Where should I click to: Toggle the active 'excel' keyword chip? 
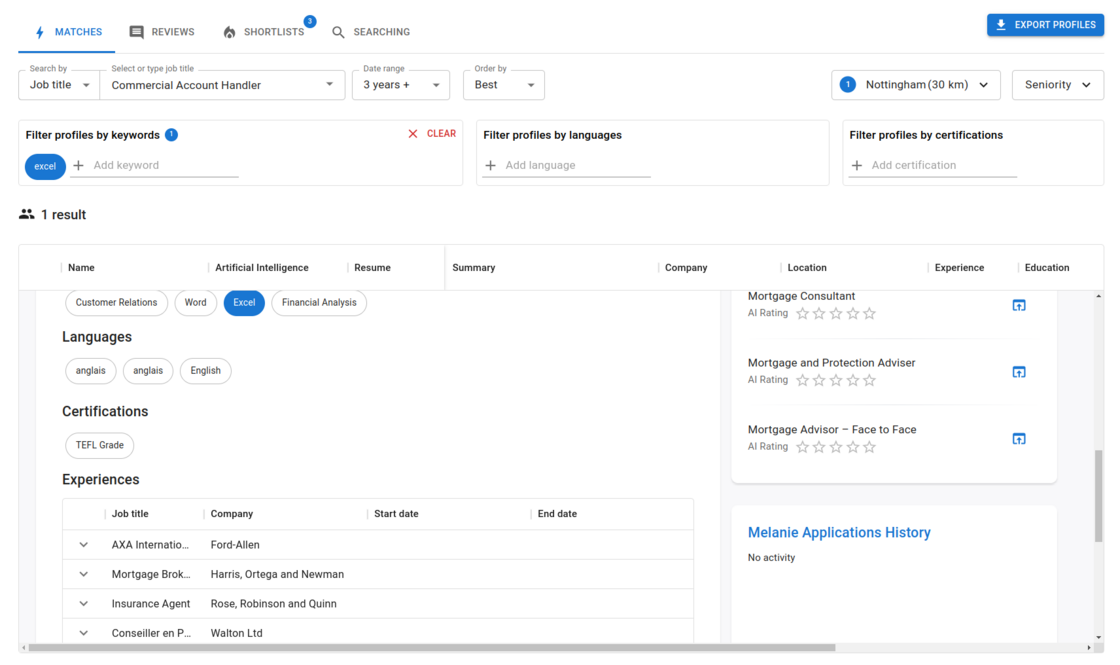click(x=44, y=166)
